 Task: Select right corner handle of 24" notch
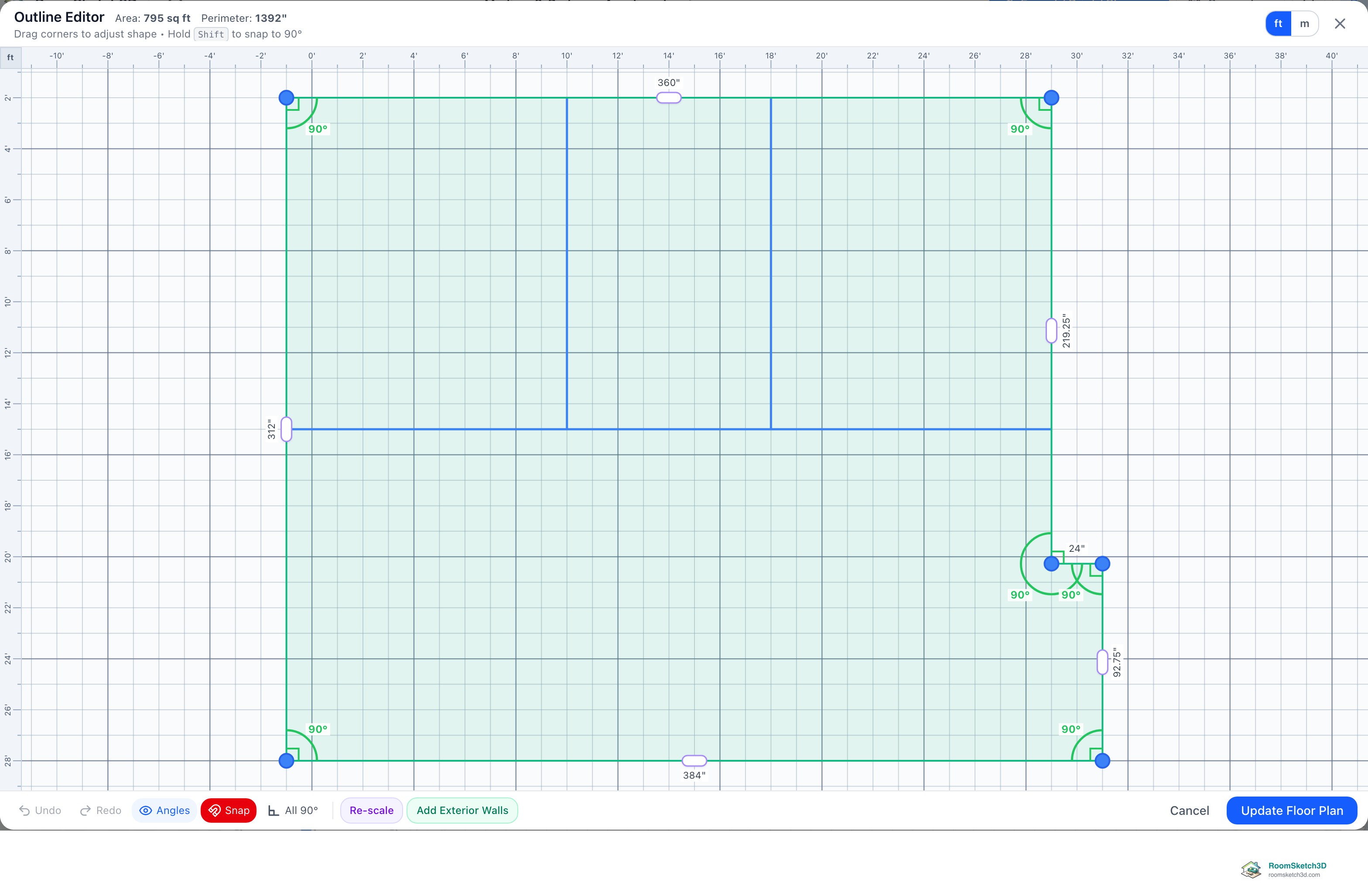coord(1102,564)
